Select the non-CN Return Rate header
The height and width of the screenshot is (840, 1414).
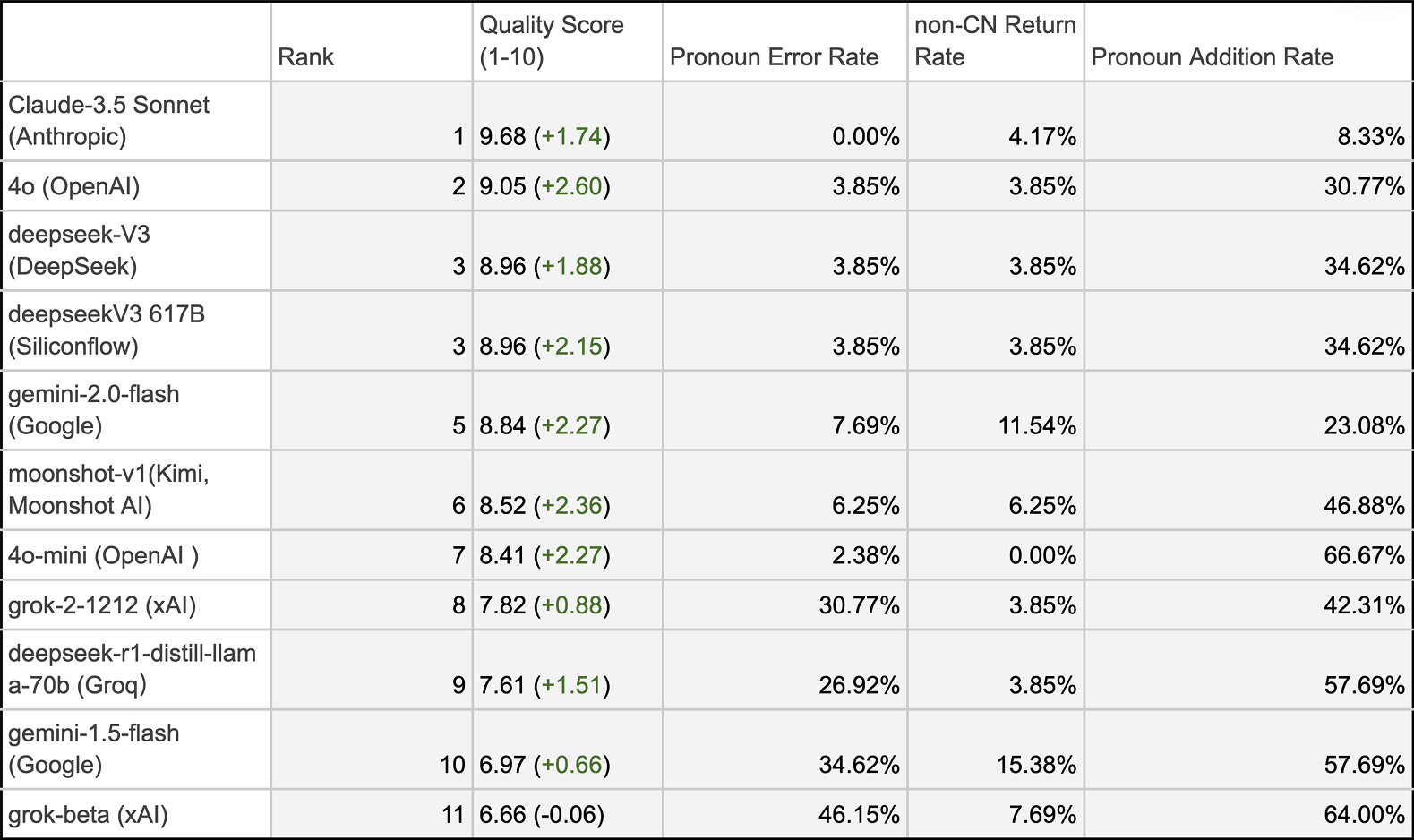pyautogui.click(x=994, y=41)
